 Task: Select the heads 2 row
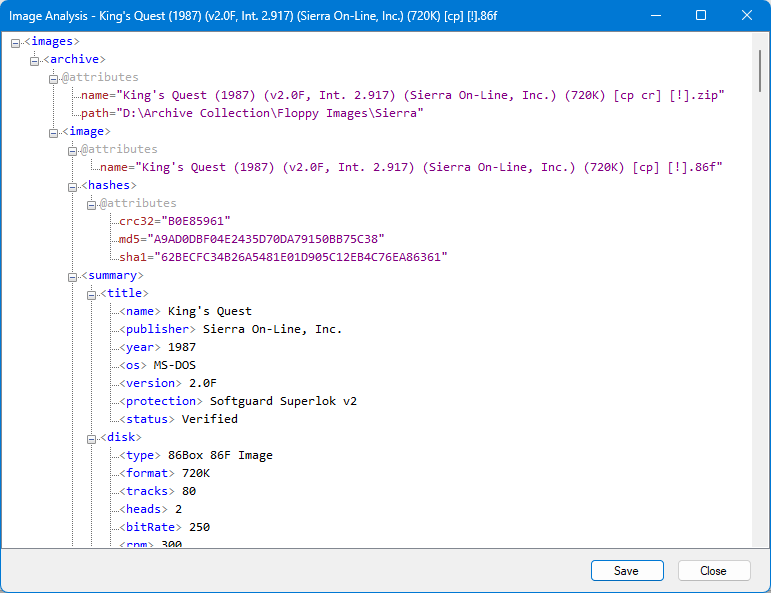[x=150, y=509]
